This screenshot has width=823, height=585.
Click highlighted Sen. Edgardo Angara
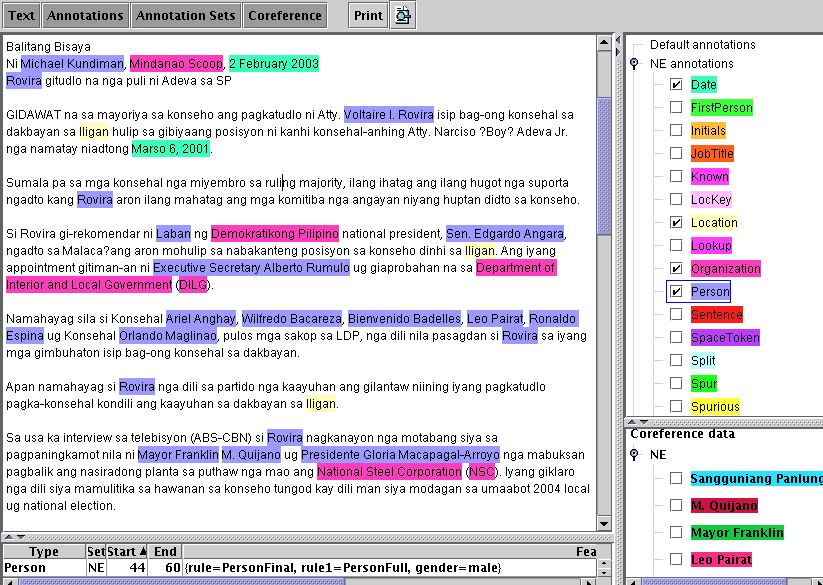click(505, 234)
